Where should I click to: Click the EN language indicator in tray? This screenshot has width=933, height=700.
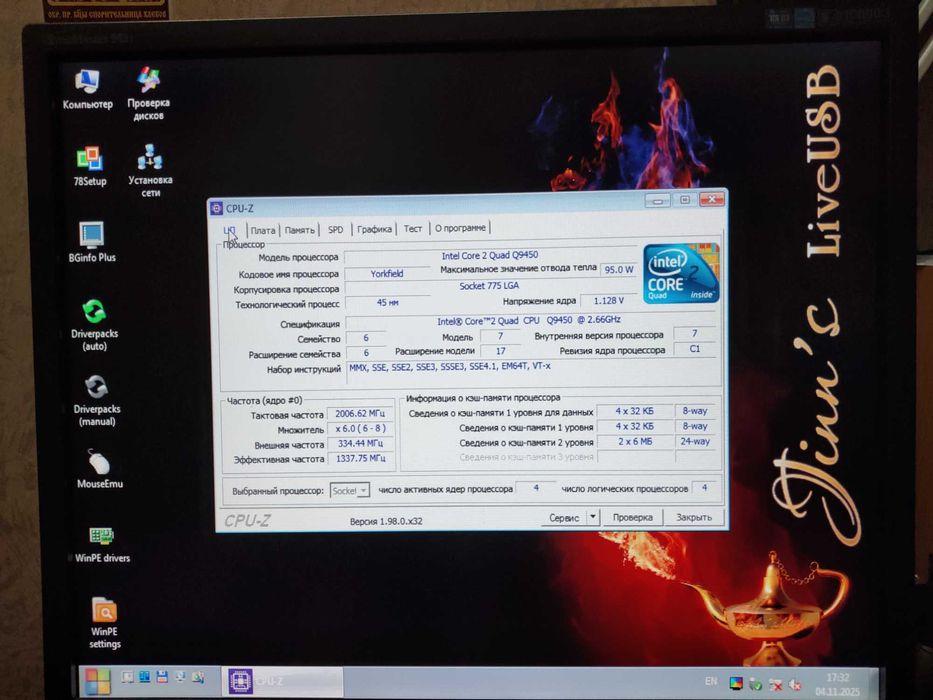click(711, 681)
